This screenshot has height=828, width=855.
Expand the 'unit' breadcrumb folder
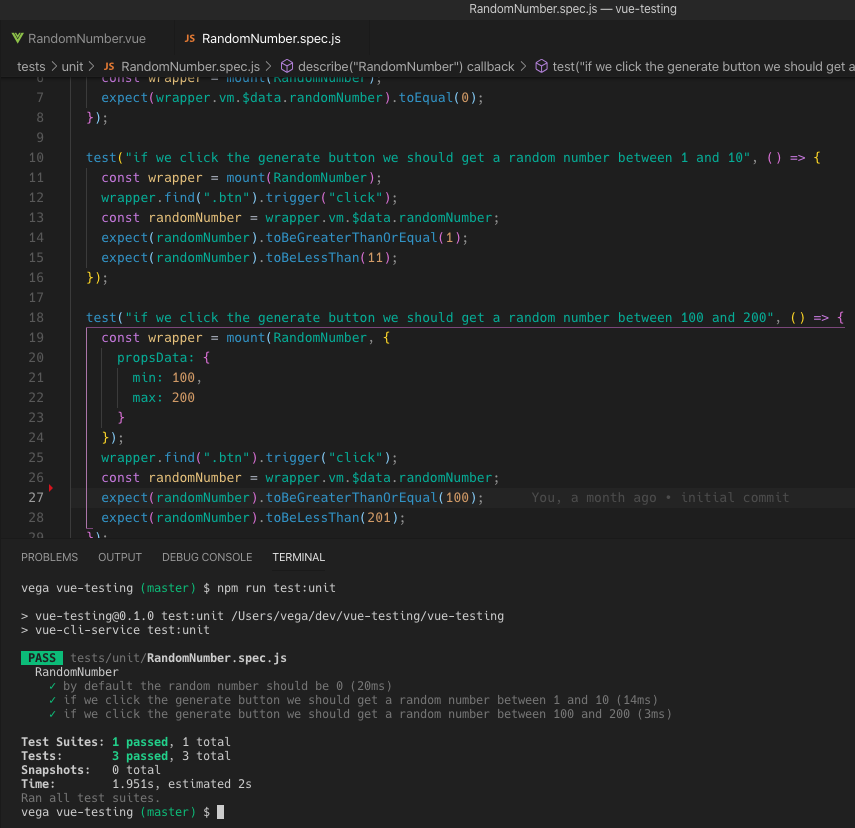pos(72,67)
